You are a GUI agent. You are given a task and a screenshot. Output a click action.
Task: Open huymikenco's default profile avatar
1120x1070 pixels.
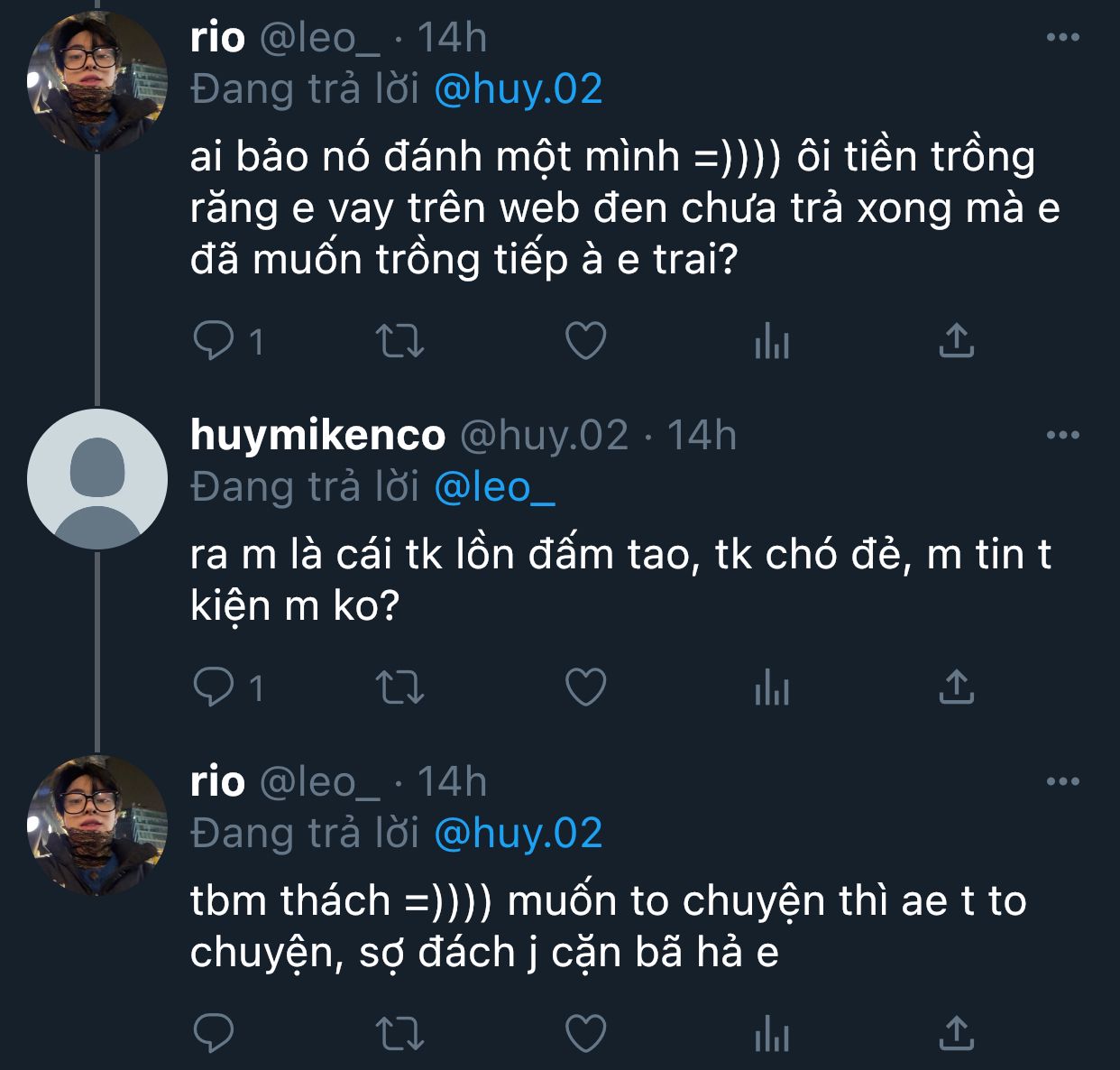coord(97,479)
